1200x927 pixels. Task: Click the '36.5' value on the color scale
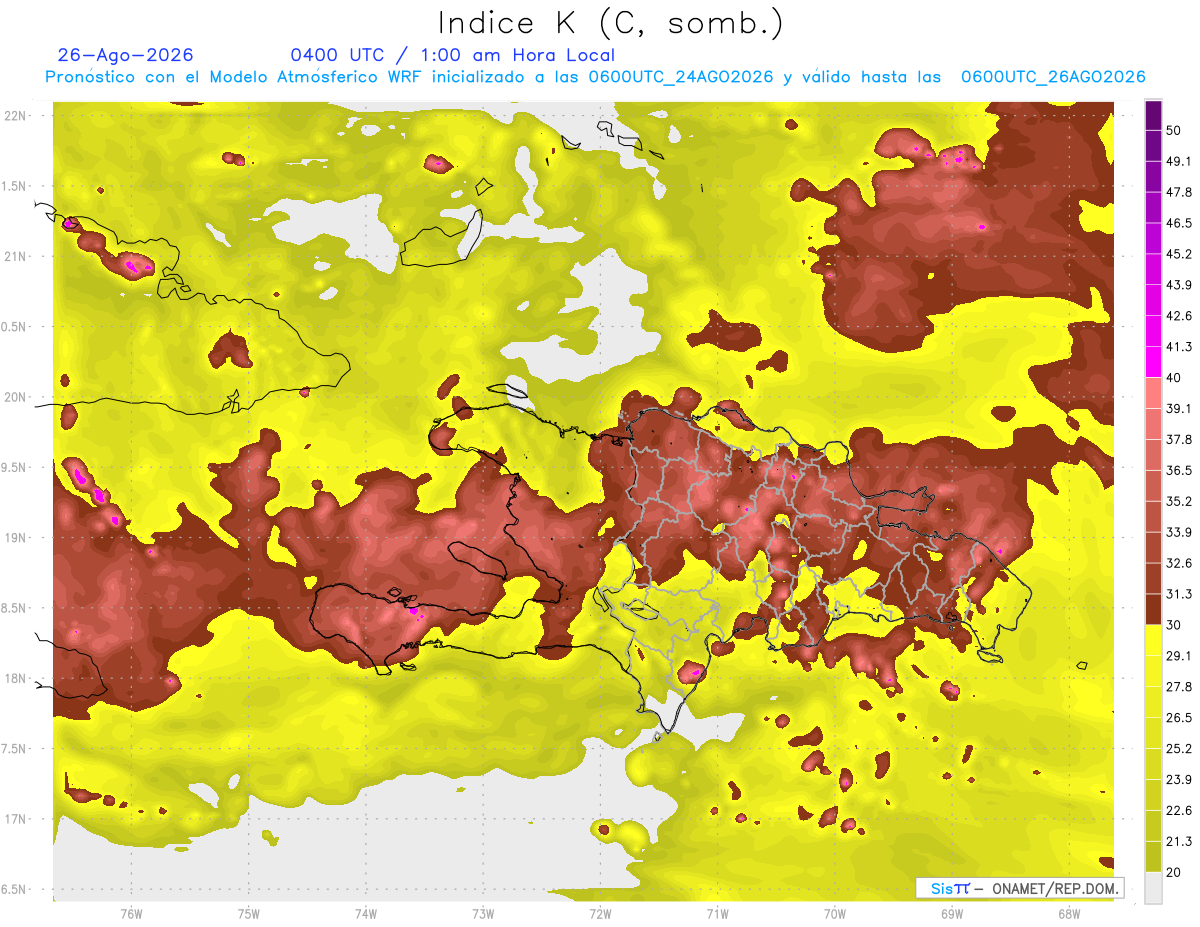[x=1179, y=470]
